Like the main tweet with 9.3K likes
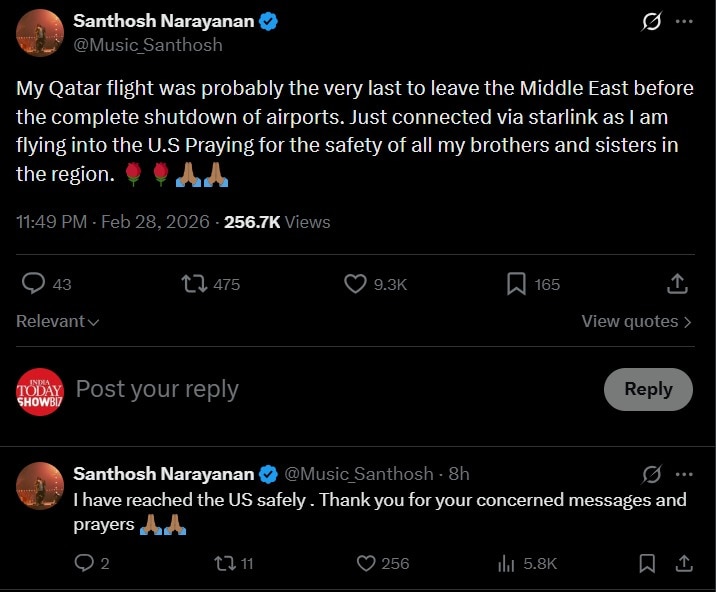 tap(356, 284)
